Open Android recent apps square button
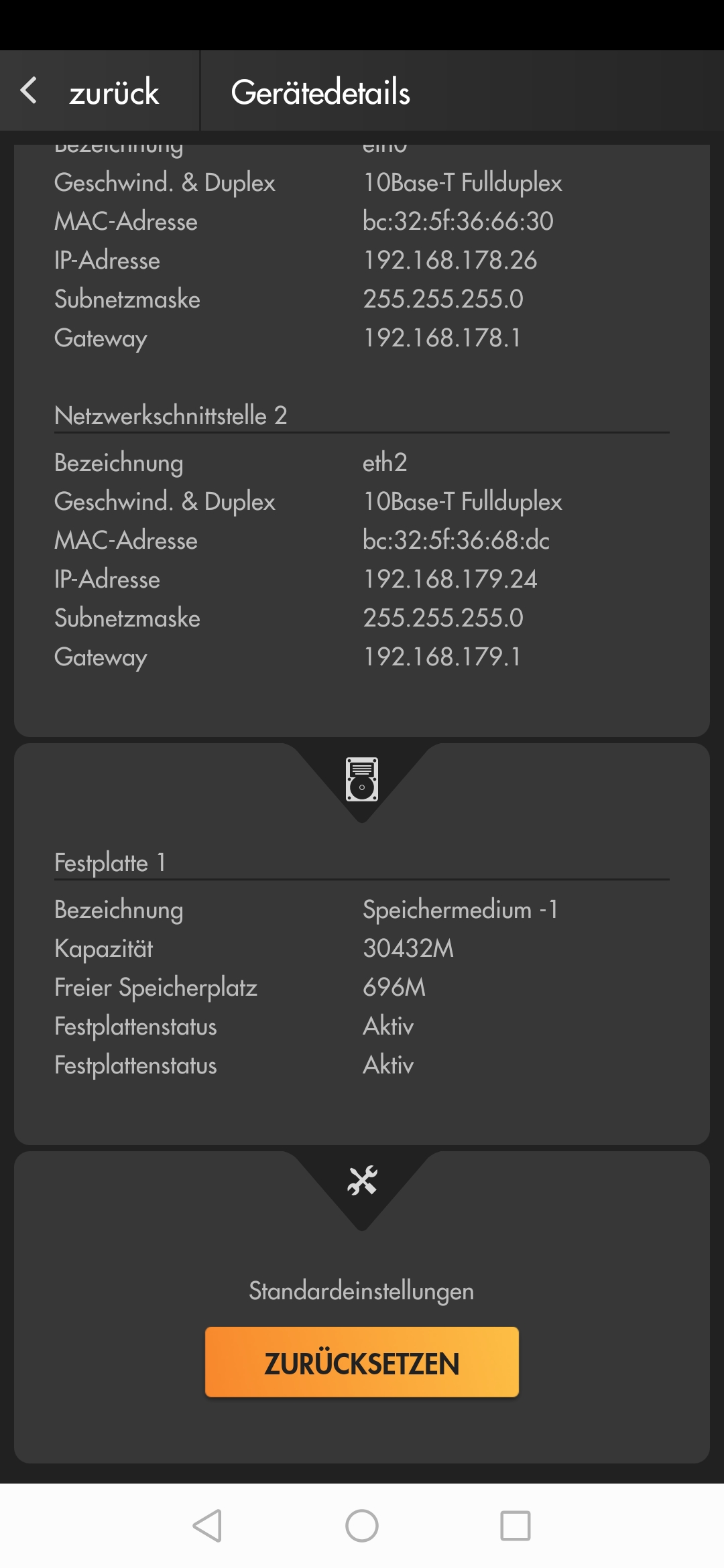Screen dimensions: 724x1568 tap(515, 1526)
